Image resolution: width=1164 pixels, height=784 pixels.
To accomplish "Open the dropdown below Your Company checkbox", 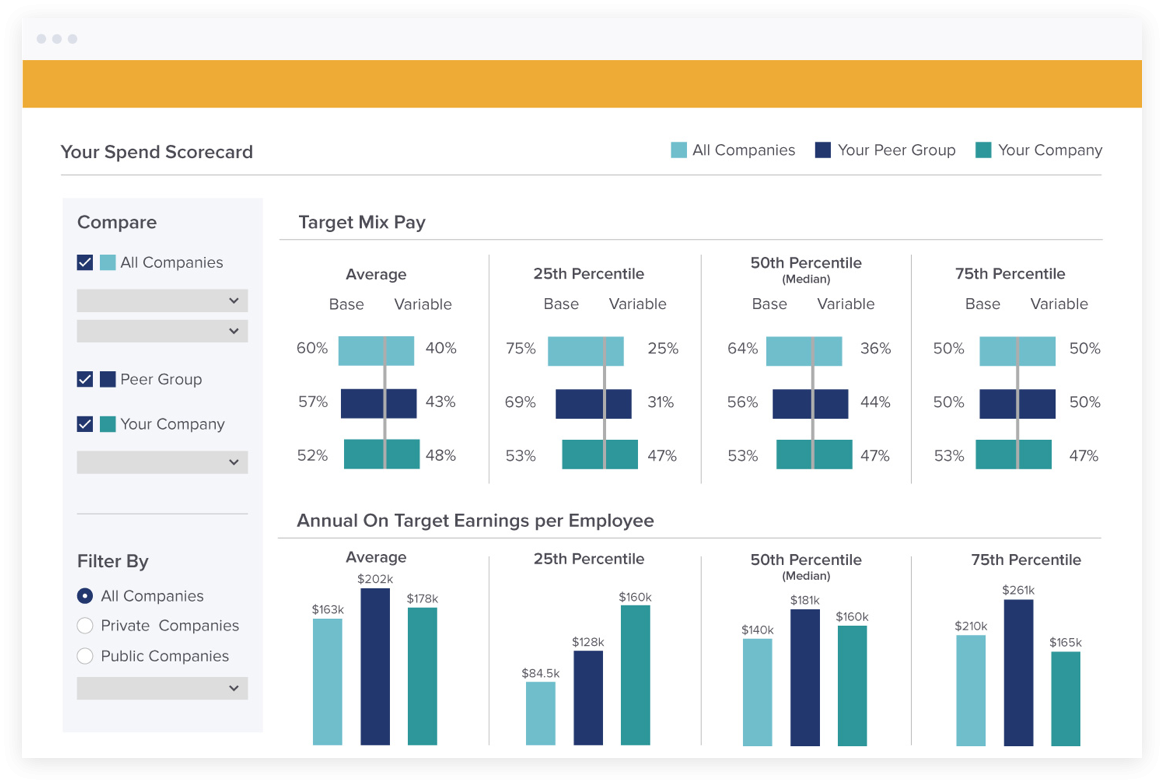I will coord(161,462).
